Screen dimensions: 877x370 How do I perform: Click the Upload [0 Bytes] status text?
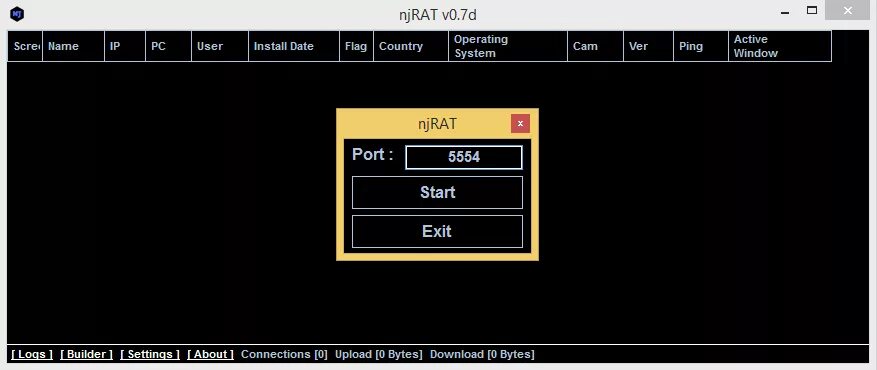(x=379, y=354)
